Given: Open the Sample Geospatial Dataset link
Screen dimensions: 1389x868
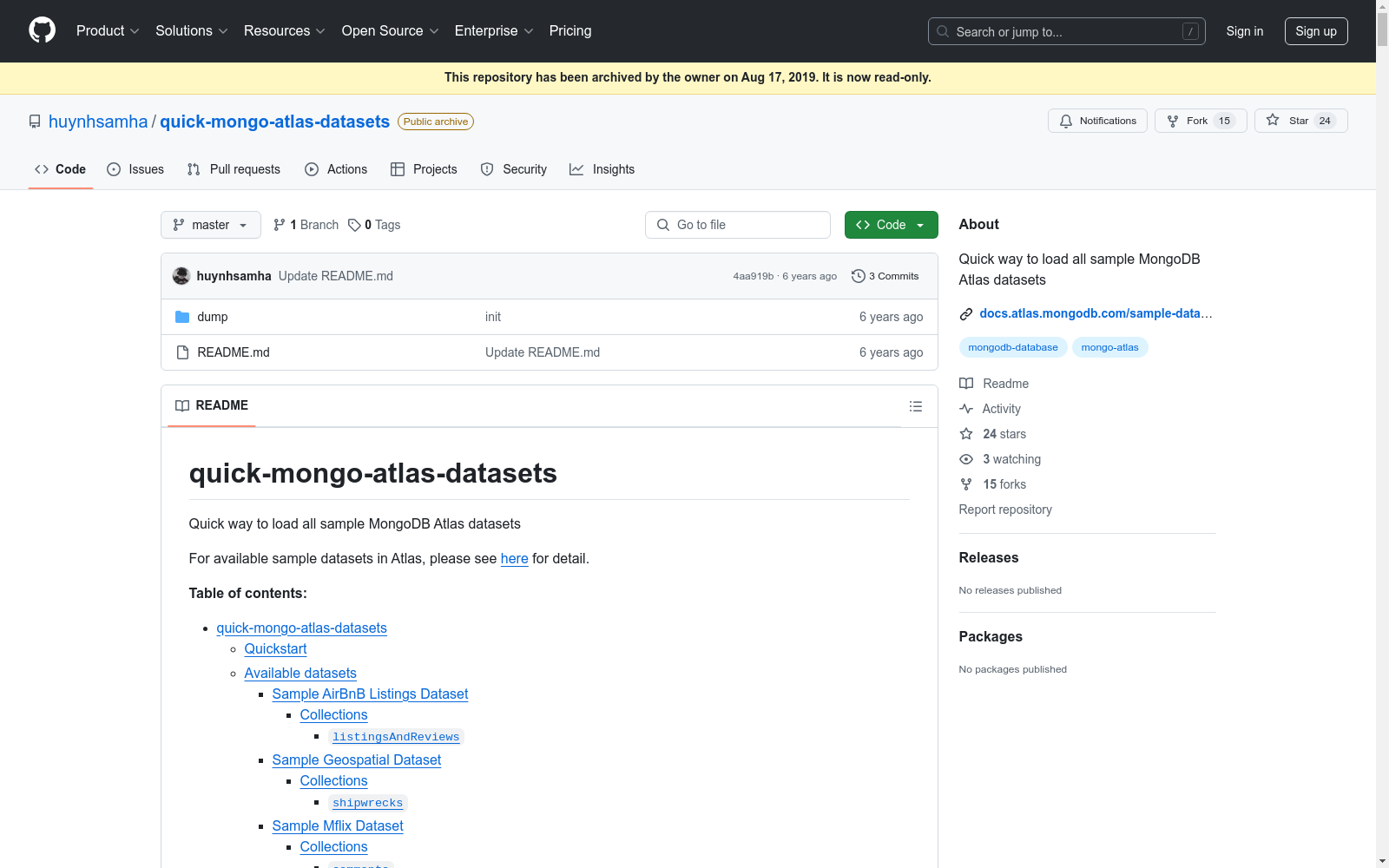Looking at the screenshot, I should coord(357,760).
